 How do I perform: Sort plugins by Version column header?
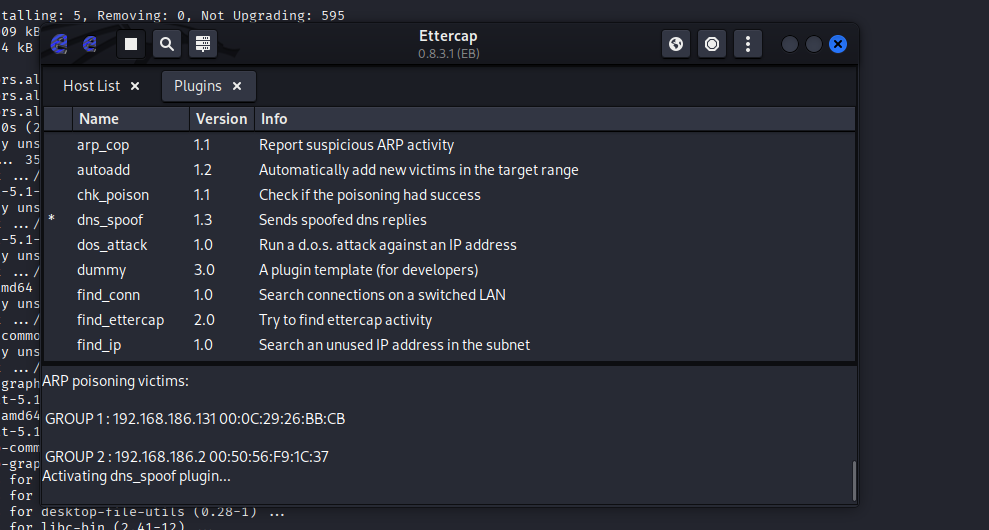(221, 118)
